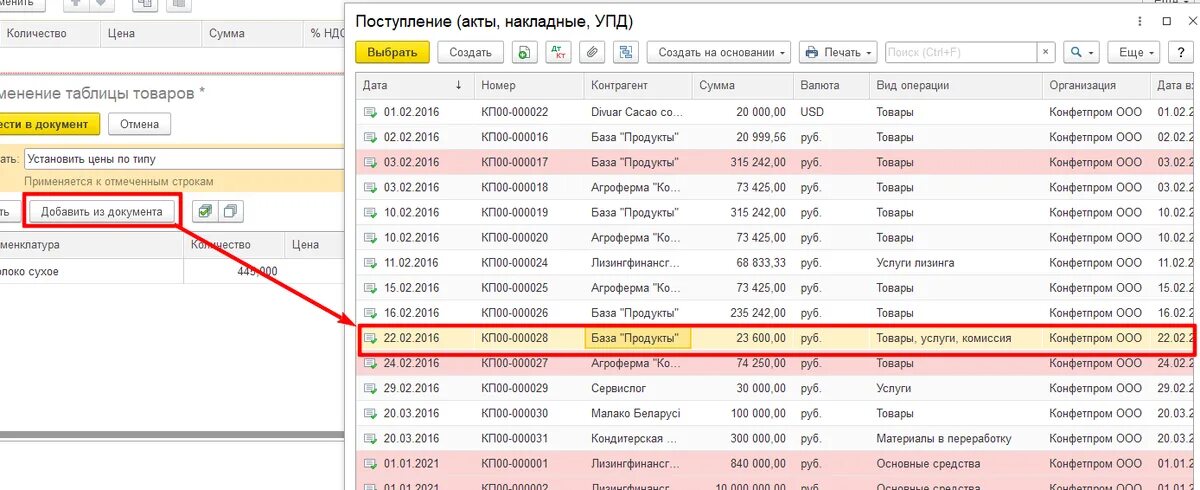This screenshot has height=490, width=1200.
Task: Select the 68 833,33 sum cell
Action: (x=742, y=263)
